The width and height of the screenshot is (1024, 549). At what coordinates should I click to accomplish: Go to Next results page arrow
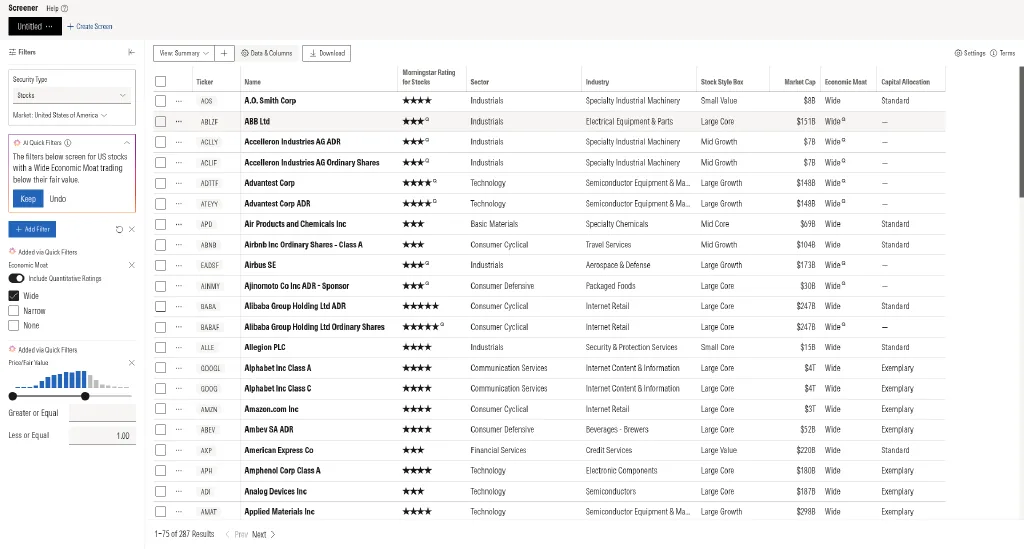pyautogui.click(x=272, y=535)
